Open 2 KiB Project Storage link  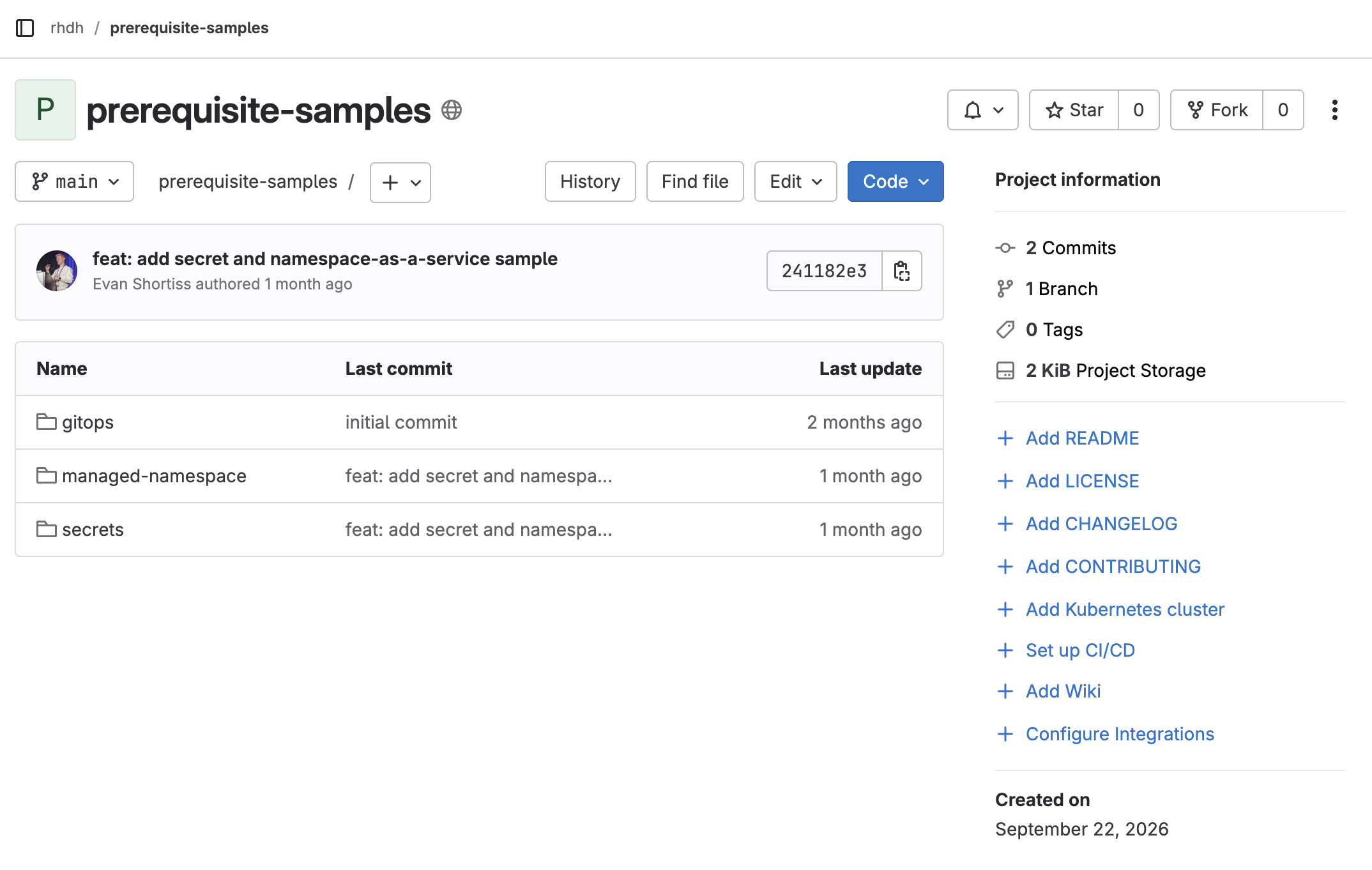(1115, 370)
